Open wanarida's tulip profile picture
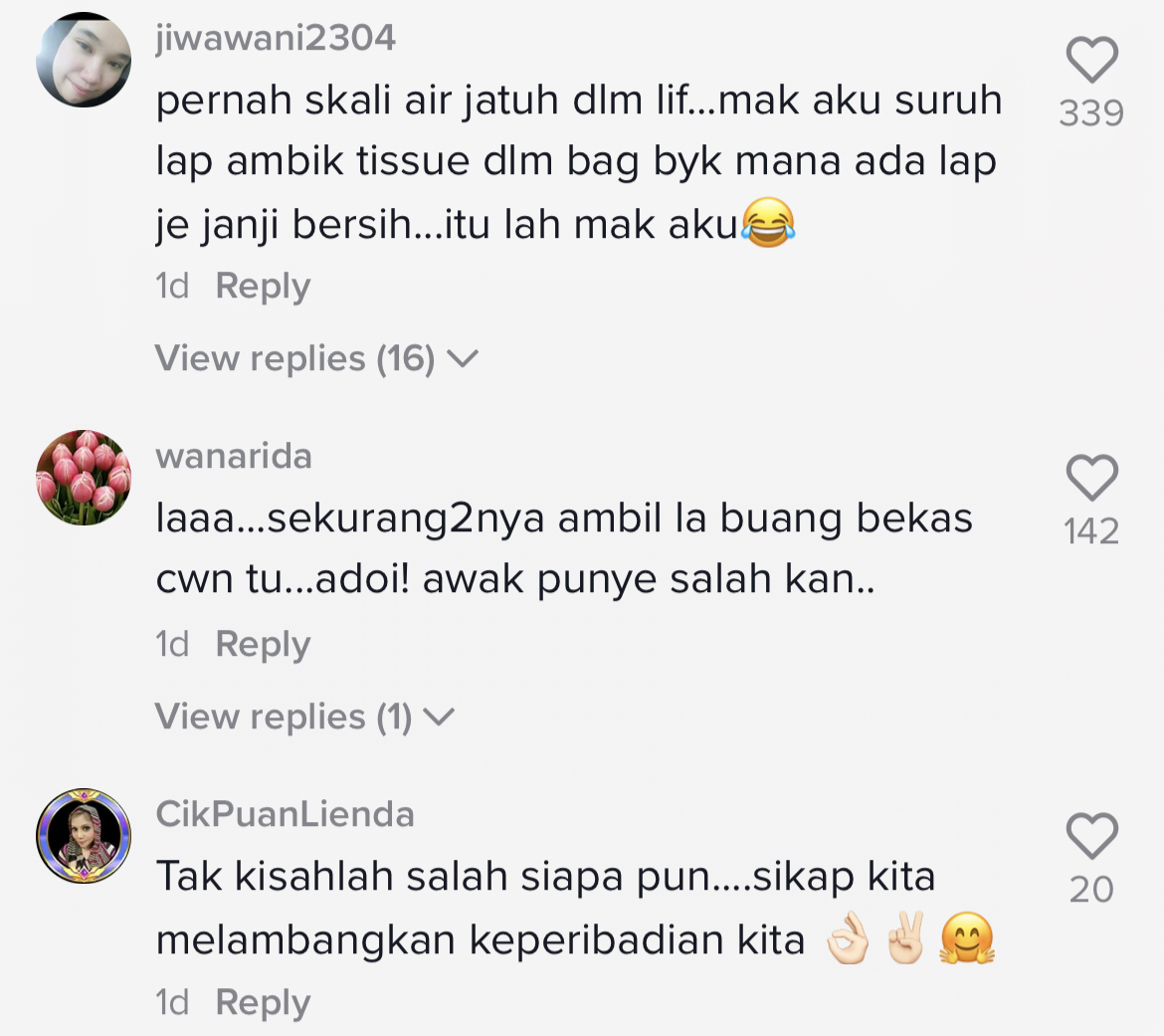This screenshot has width=1164, height=1036. [84, 478]
